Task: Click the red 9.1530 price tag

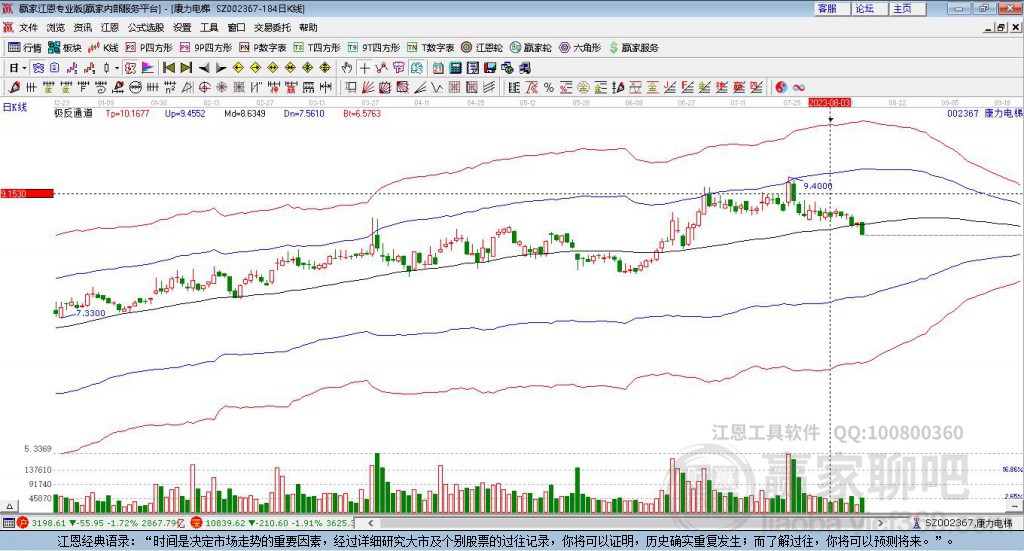Action: (27, 194)
